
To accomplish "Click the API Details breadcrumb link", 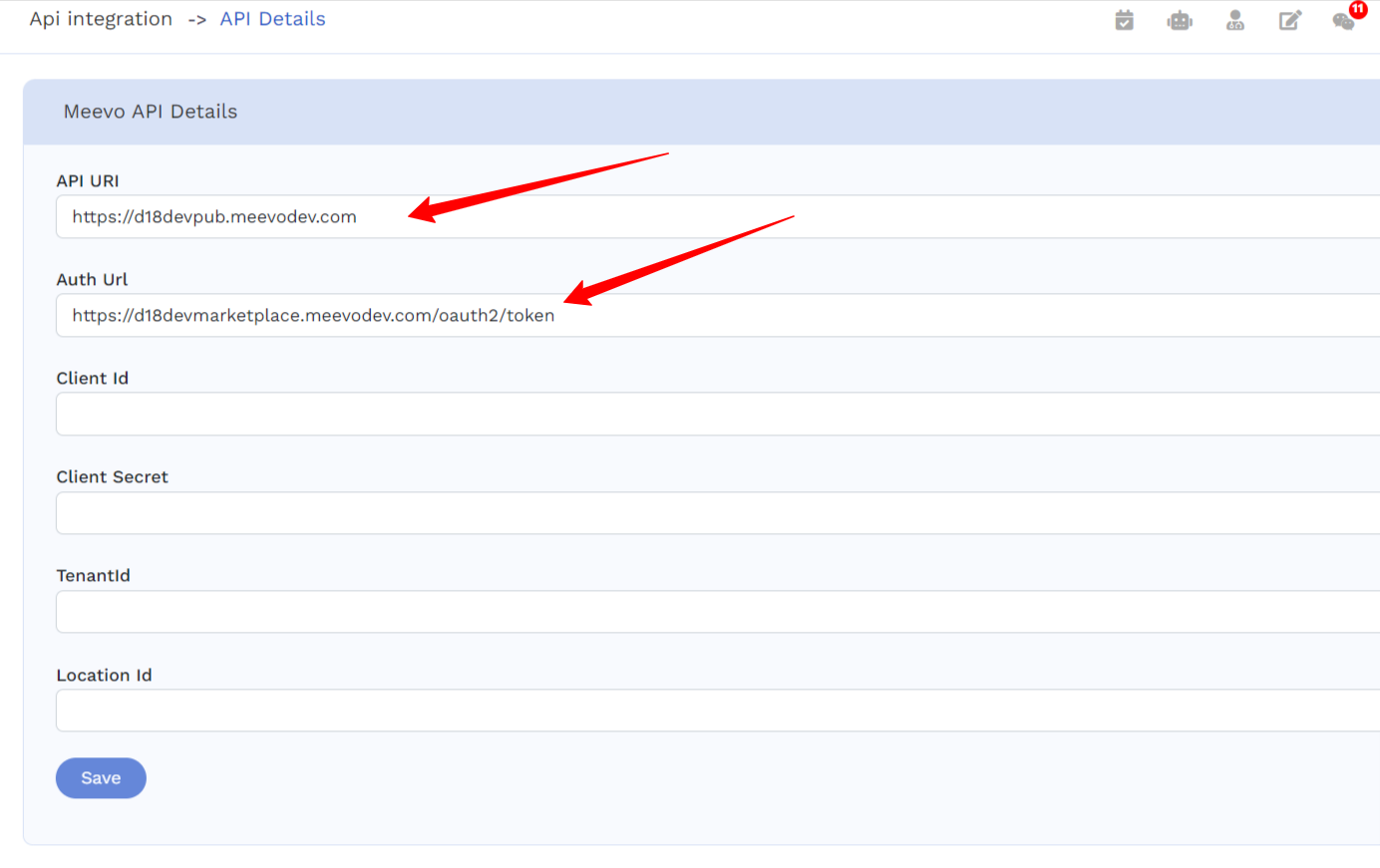I will (x=273, y=19).
